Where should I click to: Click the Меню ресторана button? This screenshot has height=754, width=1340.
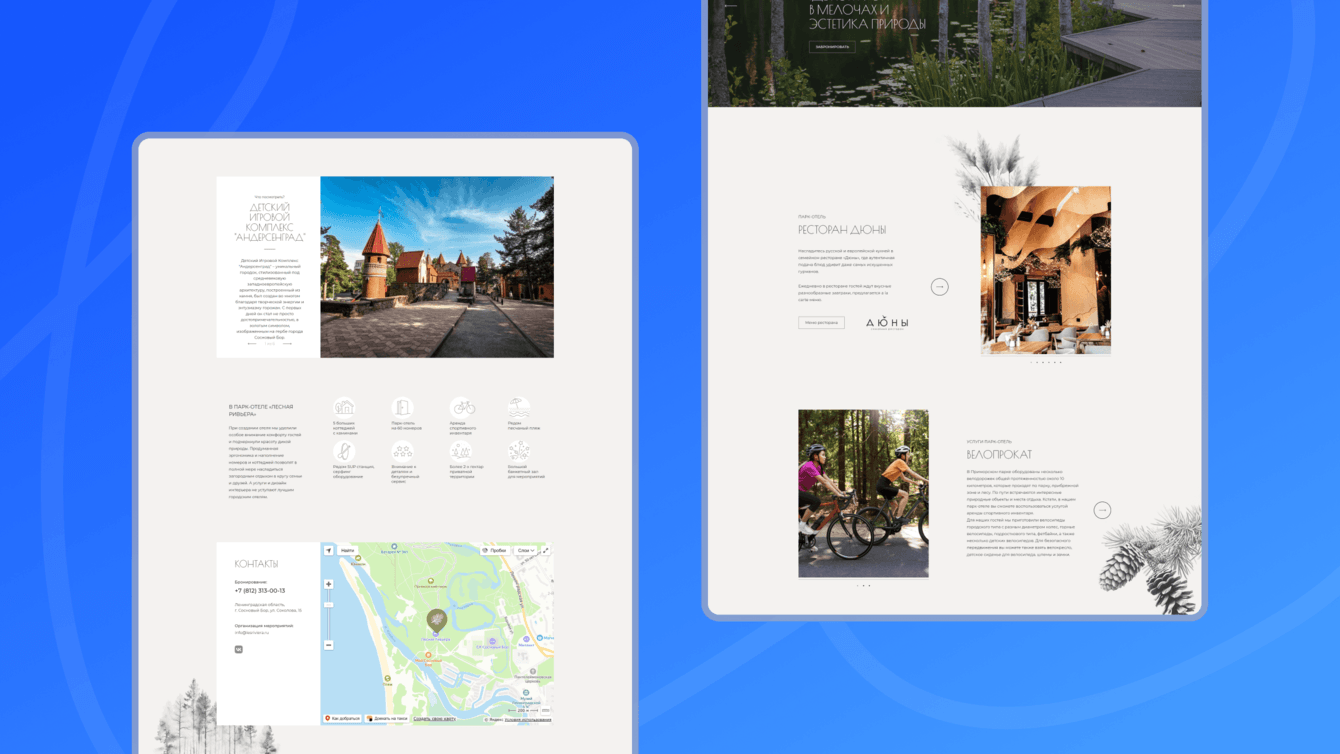click(x=821, y=323)
